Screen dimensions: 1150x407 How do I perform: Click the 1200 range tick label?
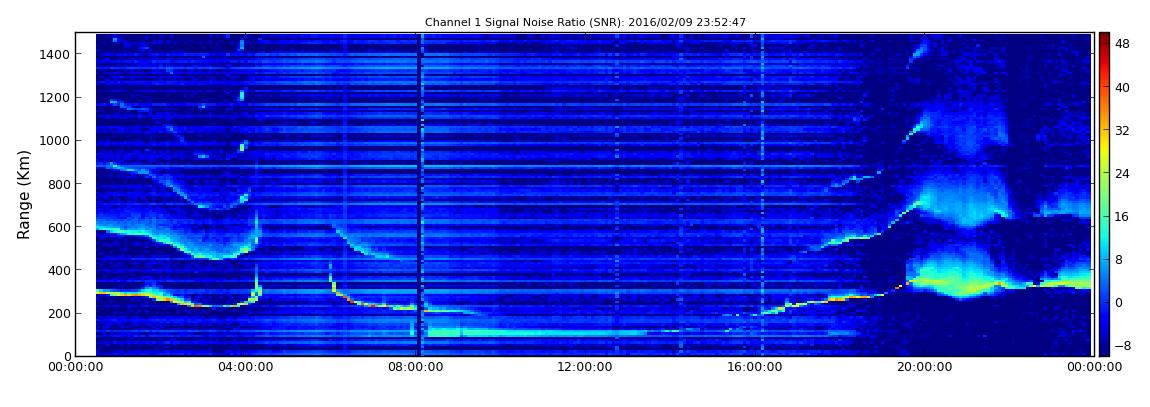click(56, 98)
